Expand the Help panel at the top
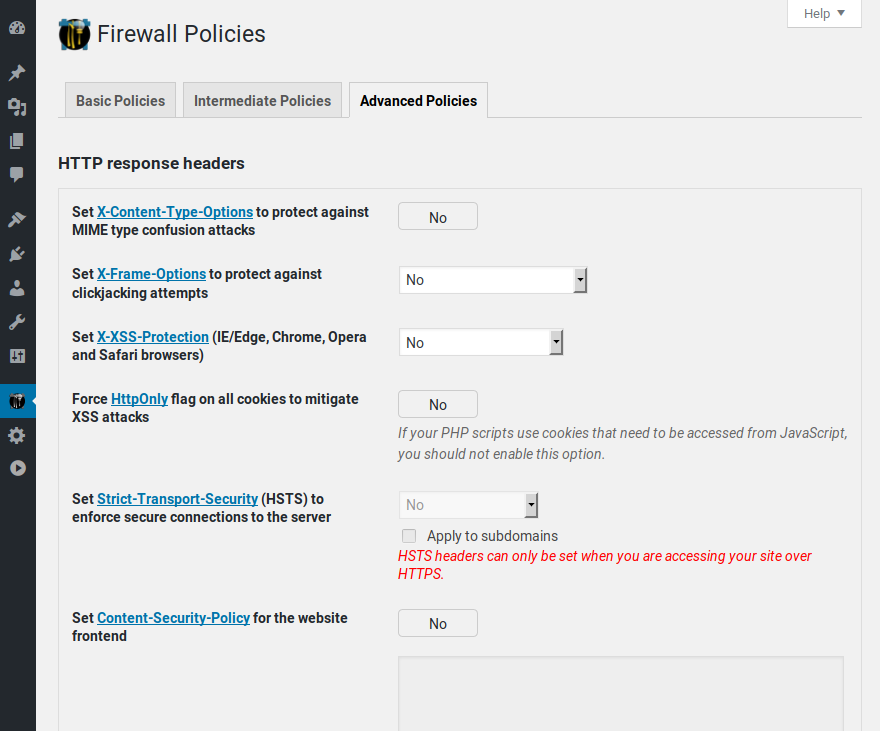This screenshot has height=731, width=880. [x=824, y=13]
